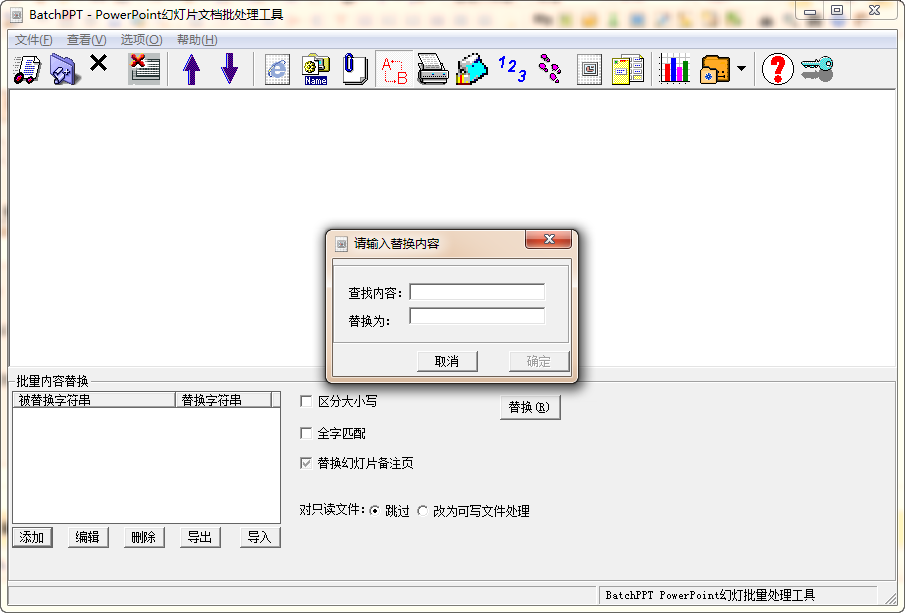Click the 编辑 button

tap(88, 537)
